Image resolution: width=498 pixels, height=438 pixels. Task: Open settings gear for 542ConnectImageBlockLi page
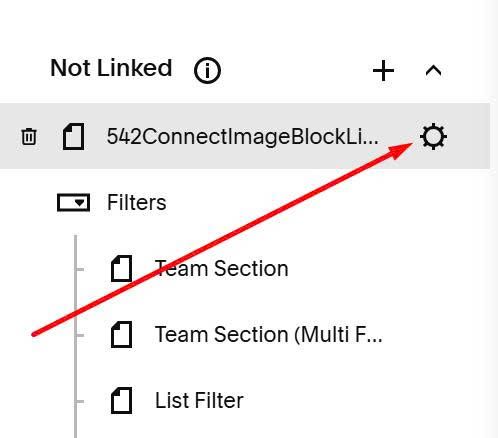(x=433, y=136)
